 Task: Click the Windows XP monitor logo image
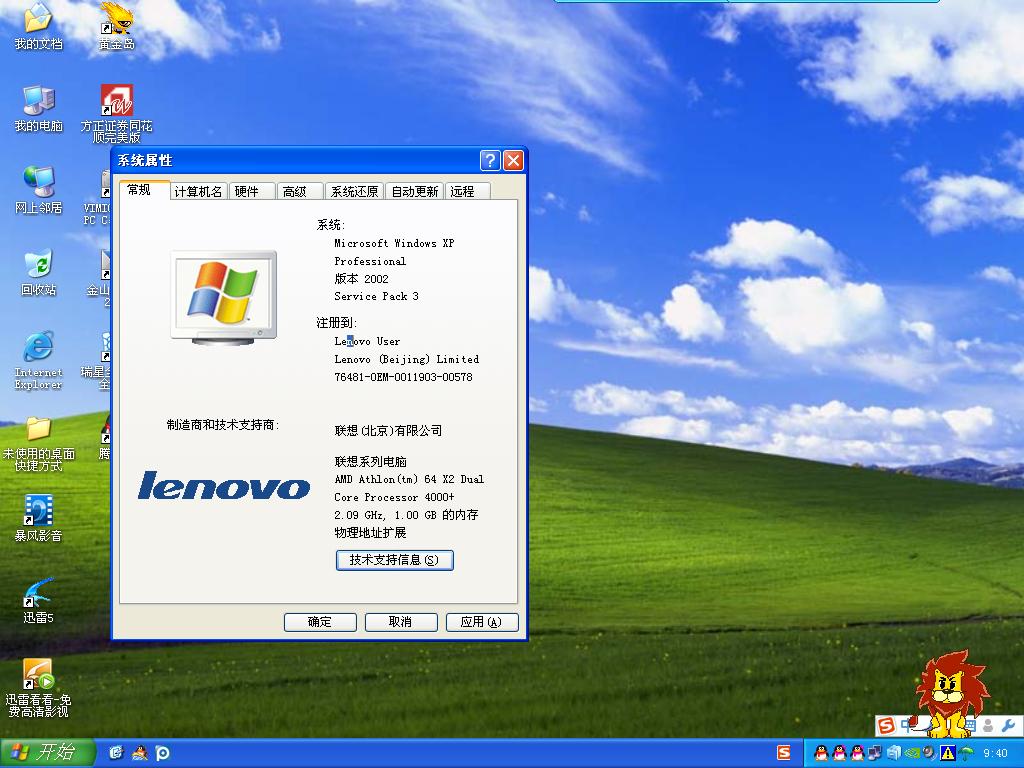[x=223, y=298]
